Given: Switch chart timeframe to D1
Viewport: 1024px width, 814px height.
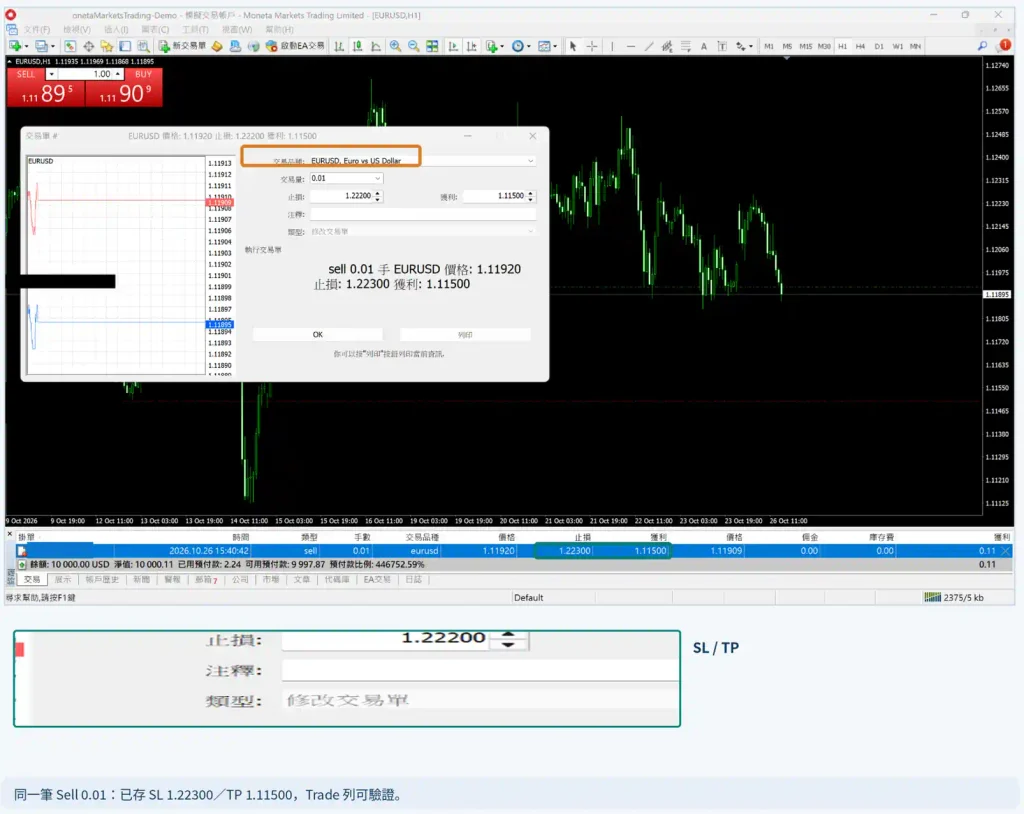Looking at the screenshot, I should [x=878, y=46].
